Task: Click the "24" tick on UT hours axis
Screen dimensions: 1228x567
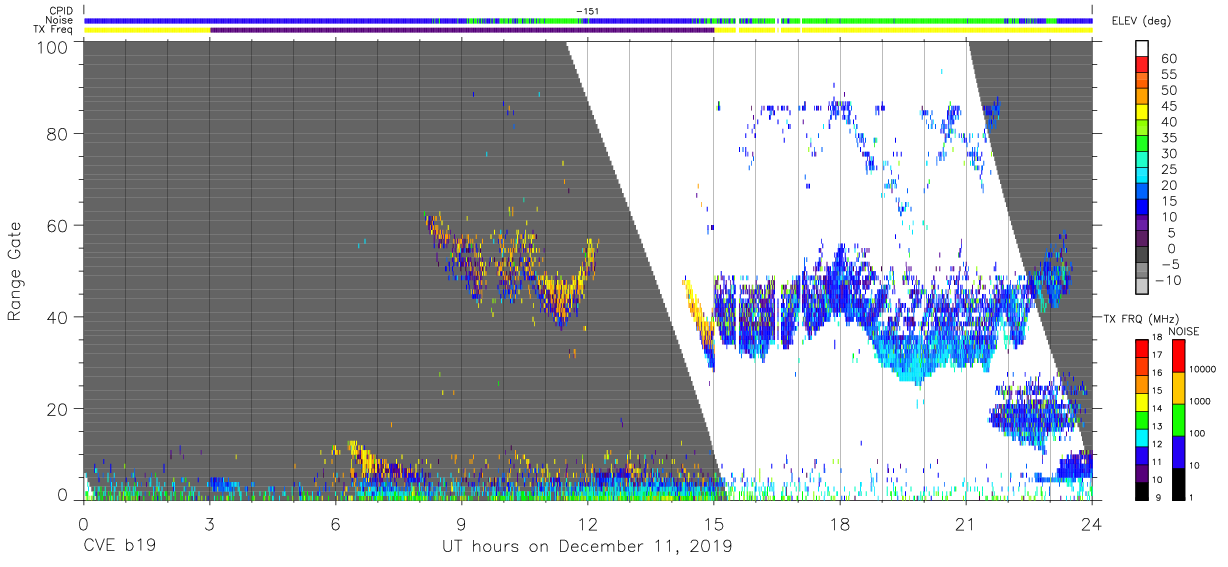Action: (1092, 524)
